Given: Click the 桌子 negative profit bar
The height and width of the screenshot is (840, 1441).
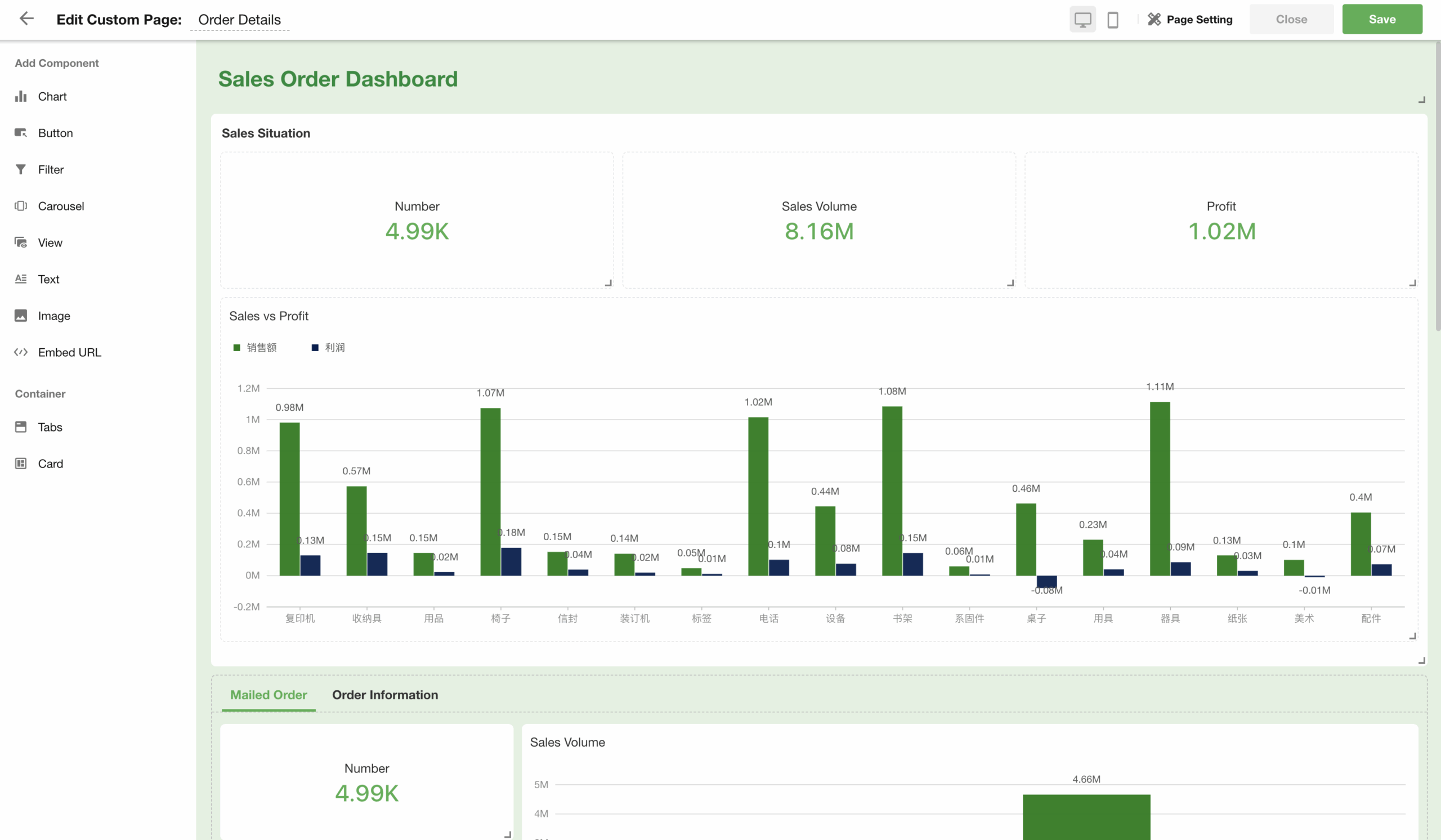Looking at the screenshot, I should coord(1046,582).
